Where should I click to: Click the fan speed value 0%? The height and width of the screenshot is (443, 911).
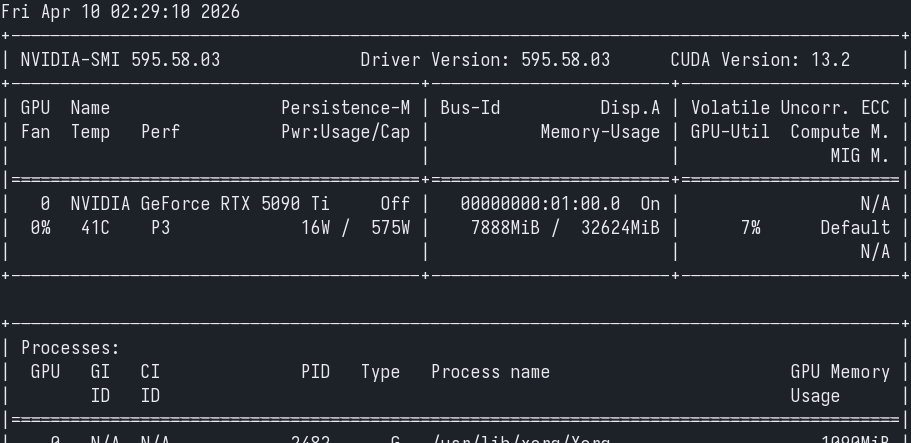pyautogui.click(x=40, y=228)
